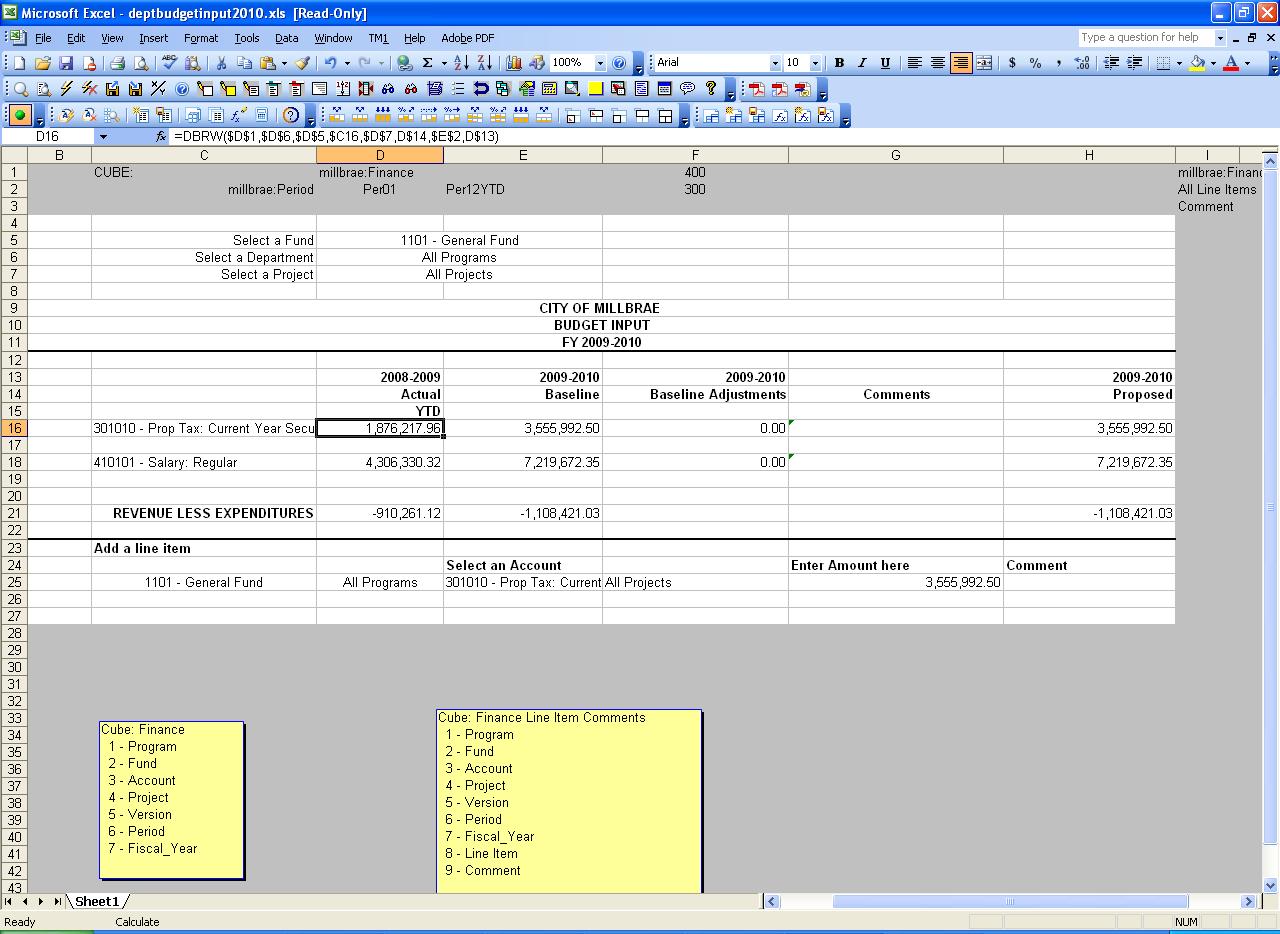Click in the formula bar DBRW formula
1280x934 pixels.
336,136
